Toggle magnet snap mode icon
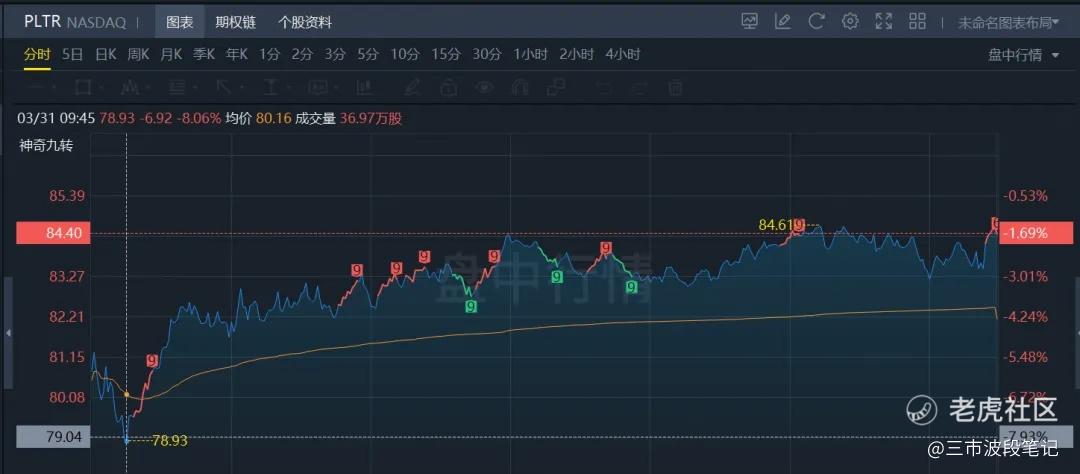 pyautogui.click(x=520, y=87)
